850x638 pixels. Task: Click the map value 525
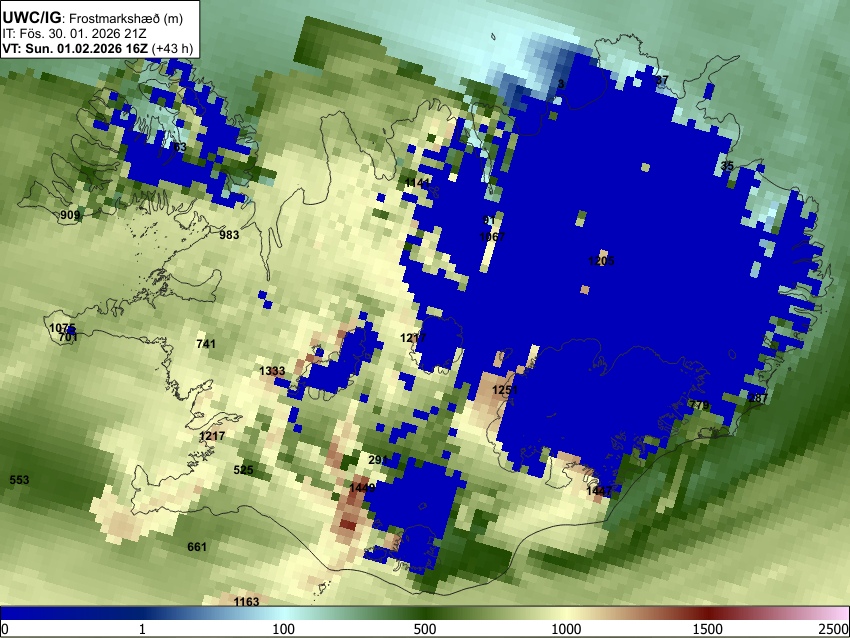(x=243, y=470)
